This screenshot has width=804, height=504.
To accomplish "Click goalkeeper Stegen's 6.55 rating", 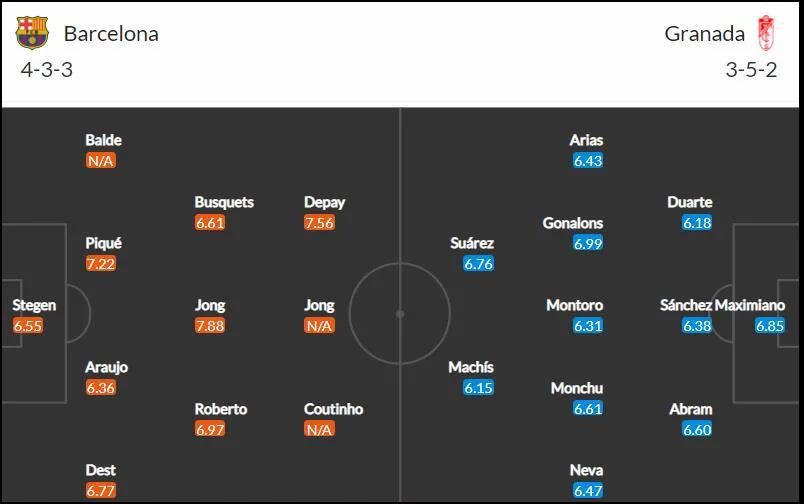I will (x=28, y=326).
